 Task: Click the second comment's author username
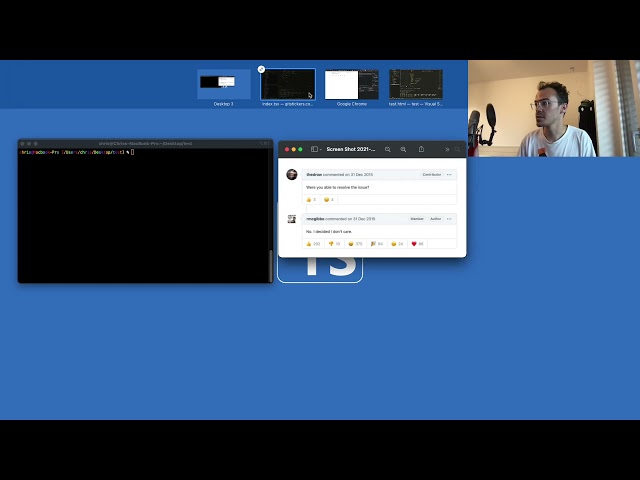pyautogui.click(x=315, y=219)
